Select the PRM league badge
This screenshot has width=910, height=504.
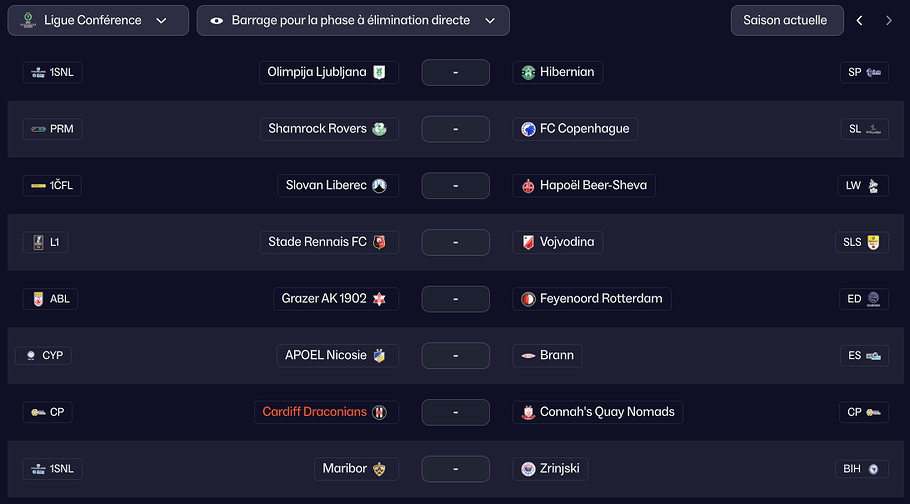(x=51, y=129)
